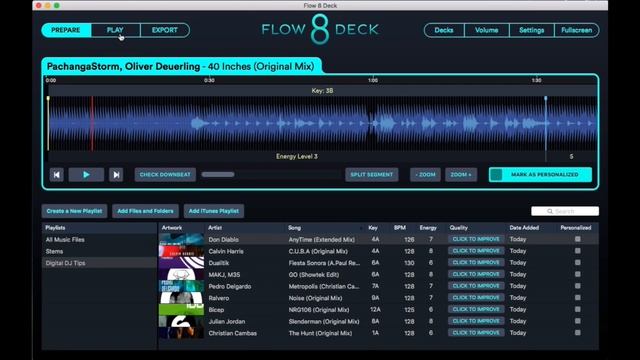Skip to previous track button
The height and width of the screenshot is (360, 640).
click(56, 175)
